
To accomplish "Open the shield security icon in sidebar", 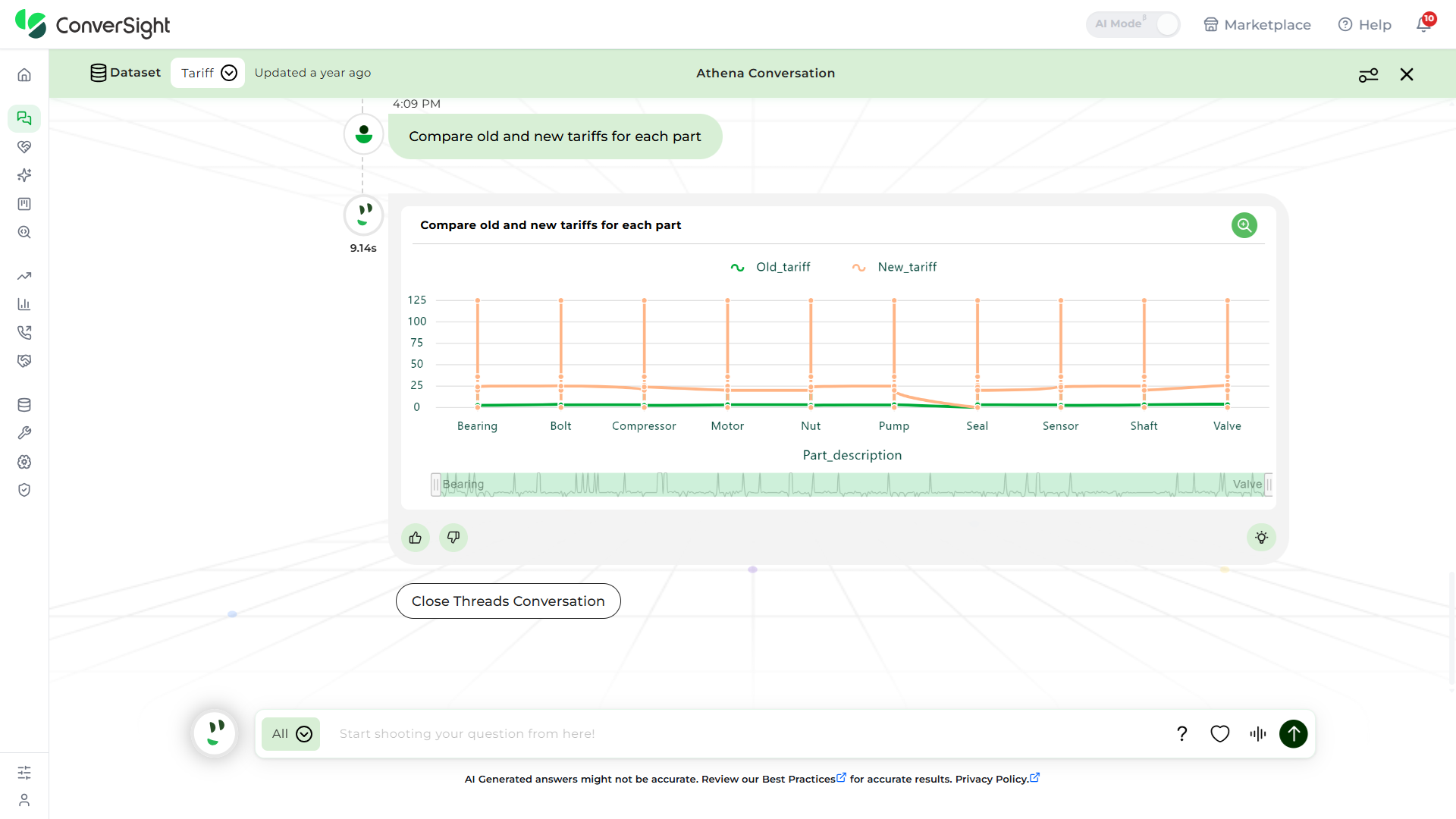I will (x=24, y=490).
